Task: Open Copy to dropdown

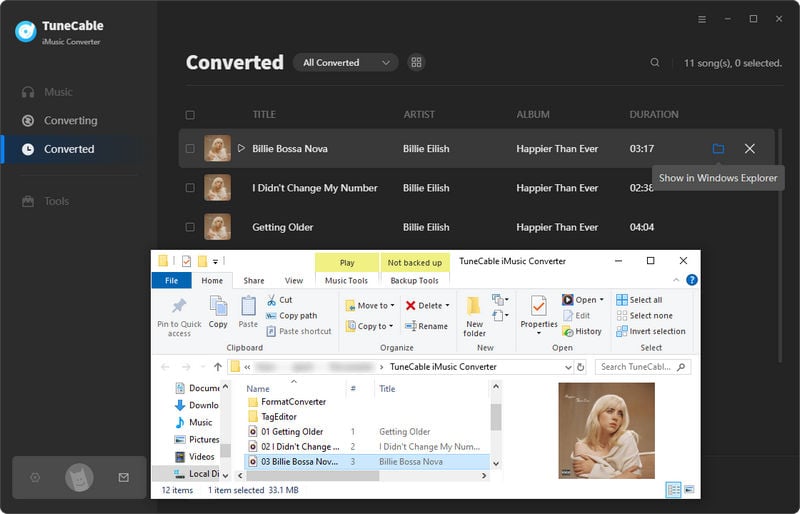Action: coord(369,326)
